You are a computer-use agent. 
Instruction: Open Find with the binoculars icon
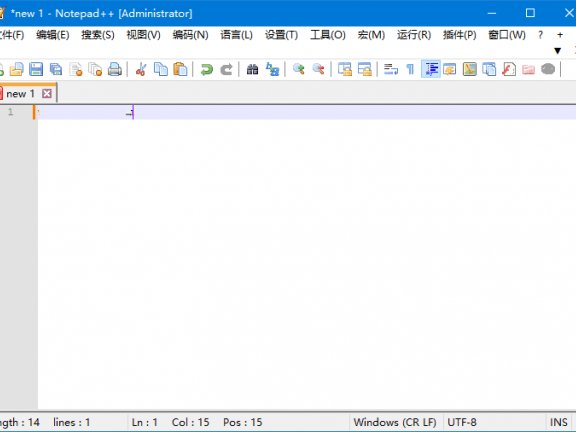pyautogui.click(x=252, y=69)
